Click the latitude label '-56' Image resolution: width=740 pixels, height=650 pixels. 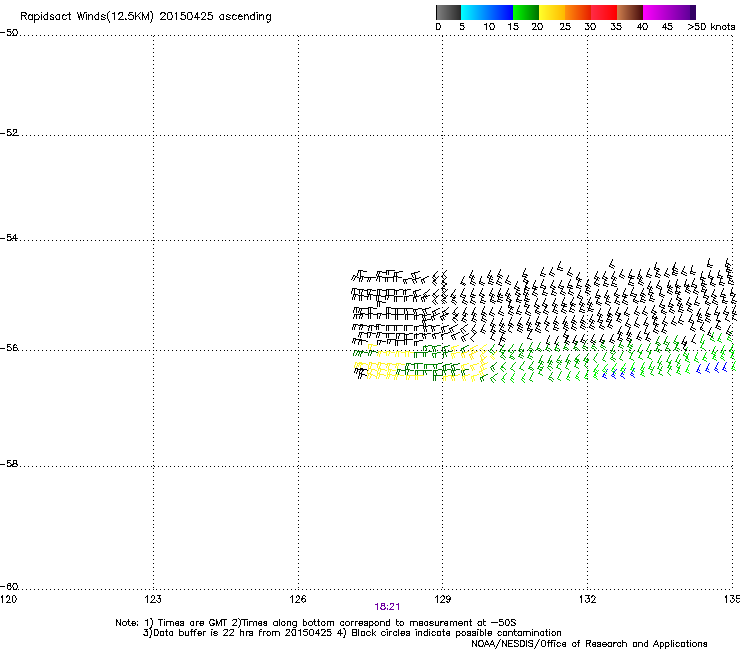tap(9, 347)
